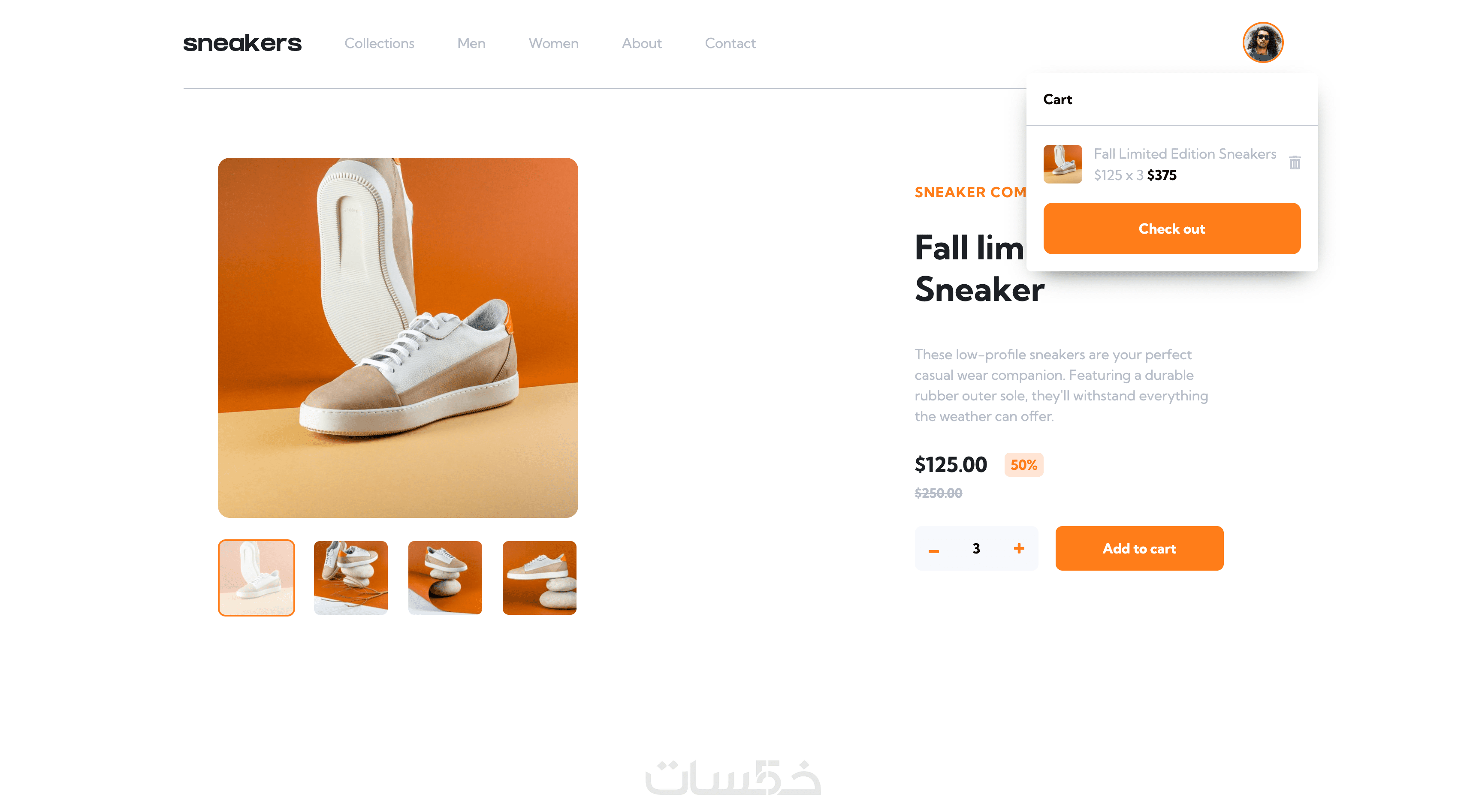This screenshot has width=1467, height=812.
Task: Open the About page link
Action: (641, 43)
